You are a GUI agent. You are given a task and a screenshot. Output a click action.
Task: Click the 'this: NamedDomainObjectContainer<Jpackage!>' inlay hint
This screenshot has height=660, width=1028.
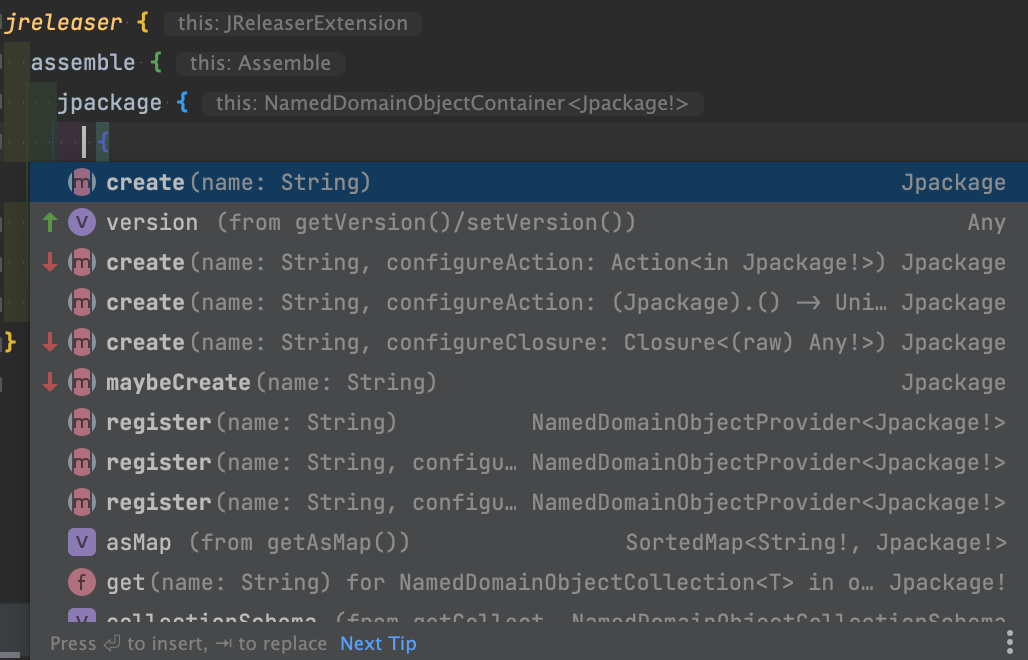452,102
